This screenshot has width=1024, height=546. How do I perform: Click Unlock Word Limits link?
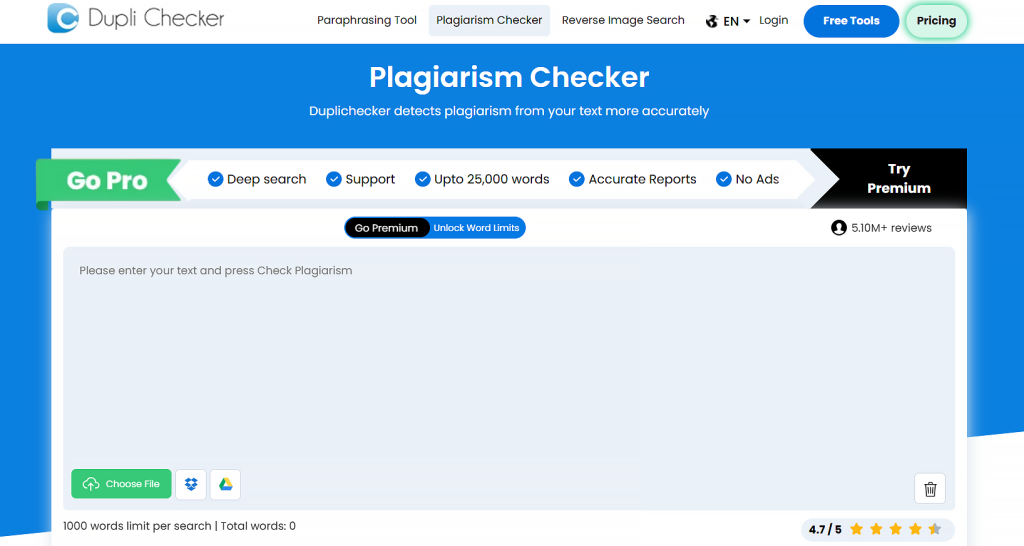476,228
